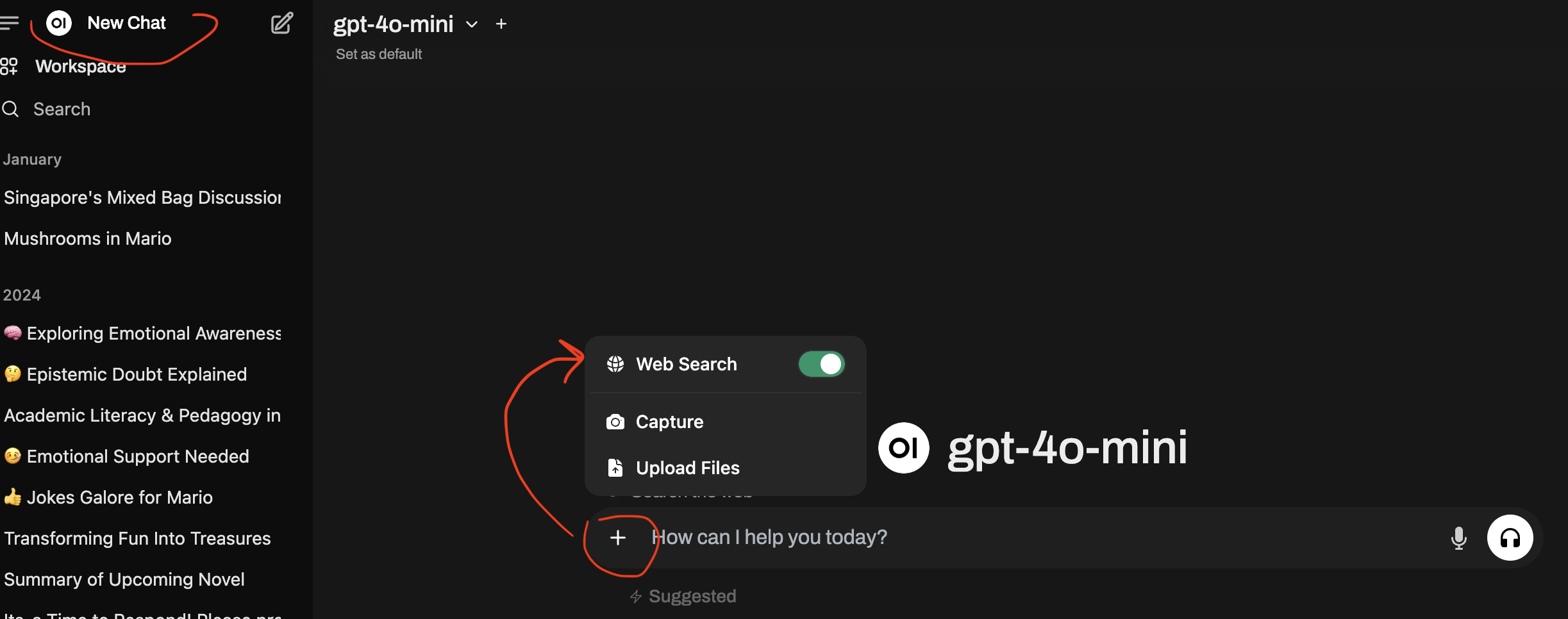Click the plus icon in the message box
Viewport: 1568px width, 619px height.
coord(617,538)
